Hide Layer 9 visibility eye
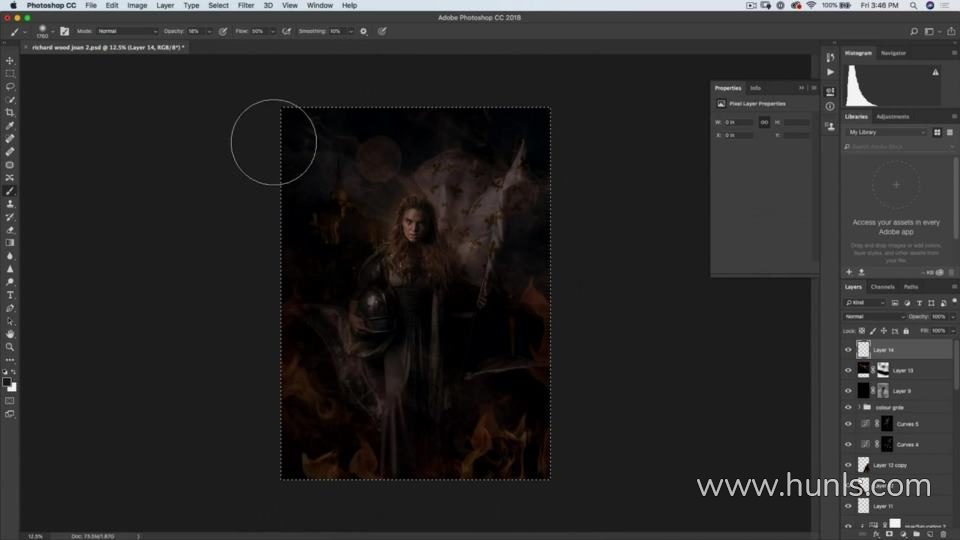 coord(848,391)
